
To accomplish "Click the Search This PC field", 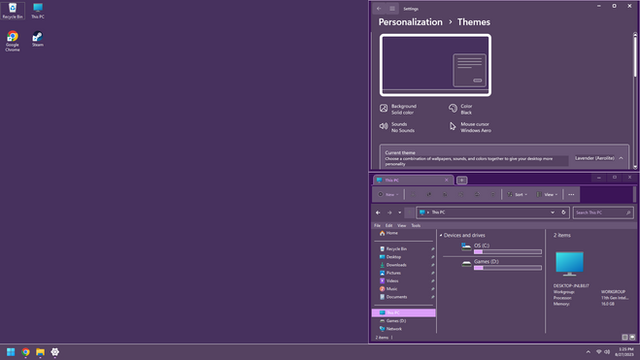I will (603, 212).
